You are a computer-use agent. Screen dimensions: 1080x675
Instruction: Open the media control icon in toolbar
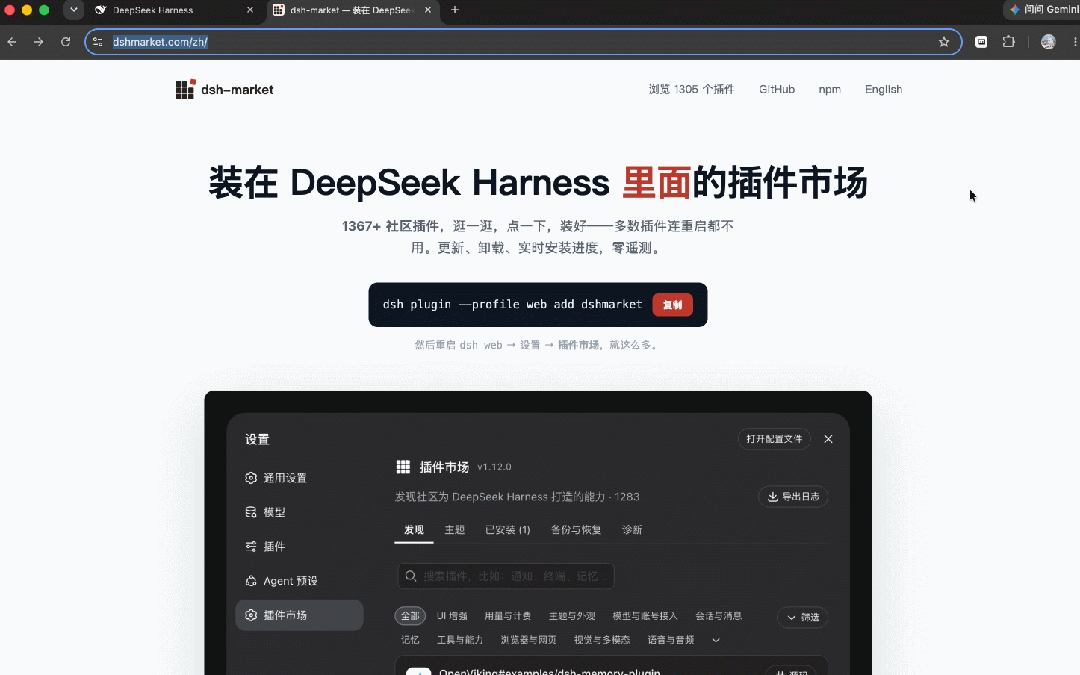[981, 42]
